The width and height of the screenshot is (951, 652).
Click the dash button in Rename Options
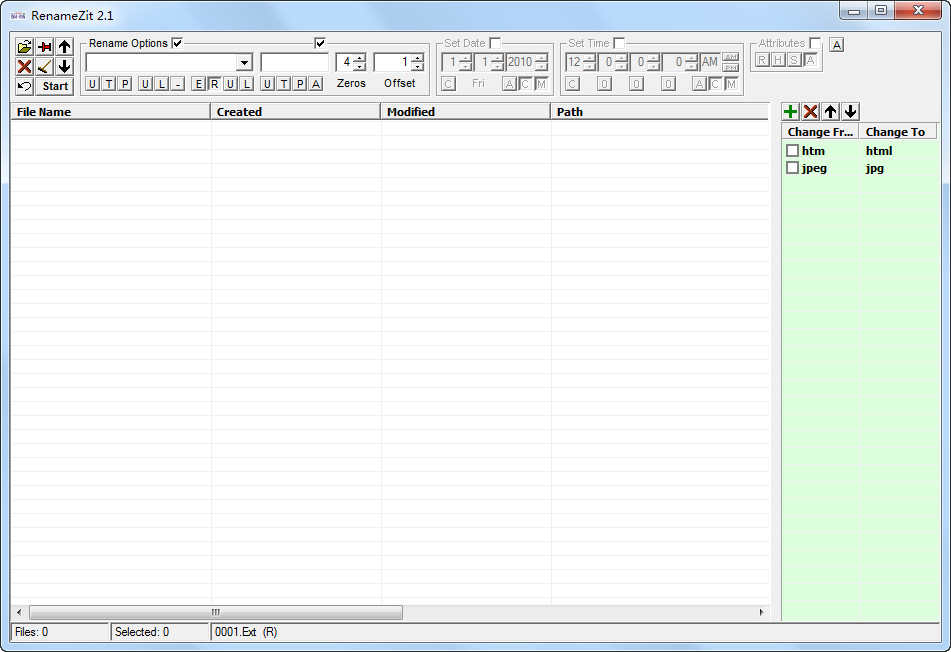pos(177,84)
